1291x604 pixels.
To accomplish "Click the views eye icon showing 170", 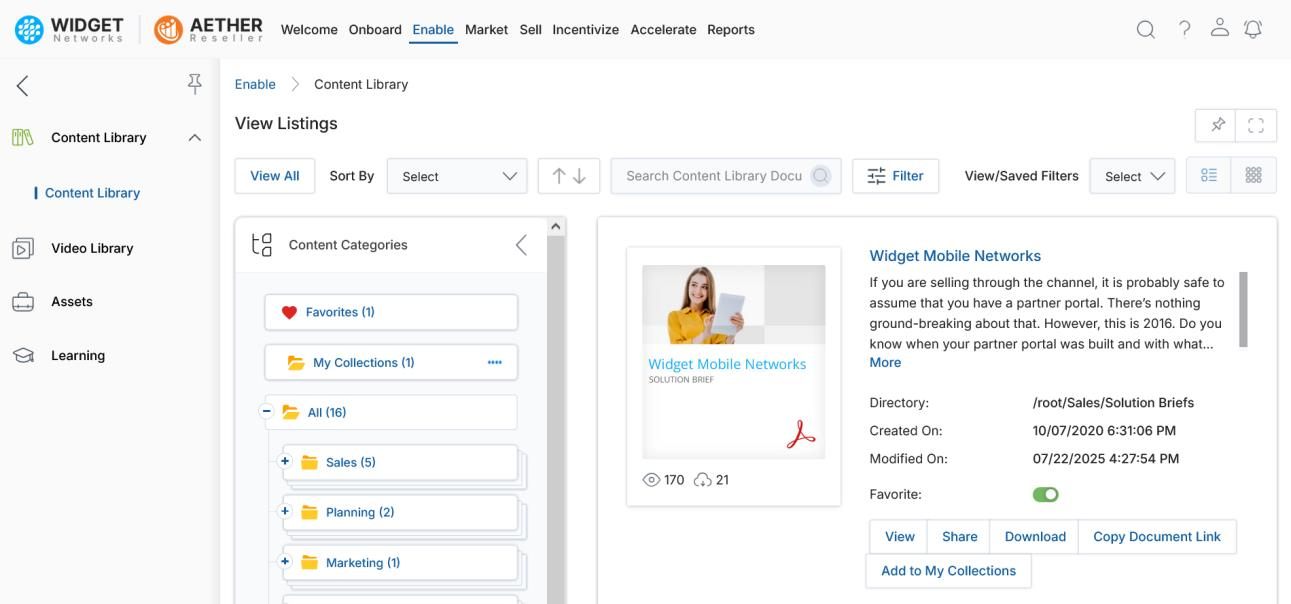I will (x=651, y=480).
